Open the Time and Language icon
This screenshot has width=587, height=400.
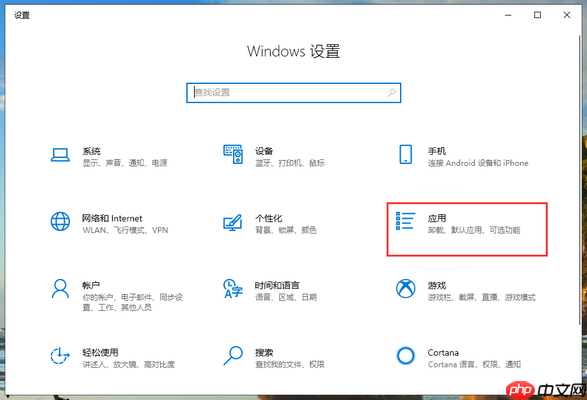233,288
